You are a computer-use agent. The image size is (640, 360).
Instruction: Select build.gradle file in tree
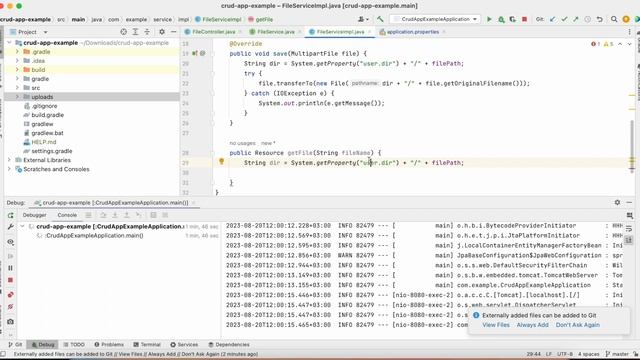[x=47, y=115]
